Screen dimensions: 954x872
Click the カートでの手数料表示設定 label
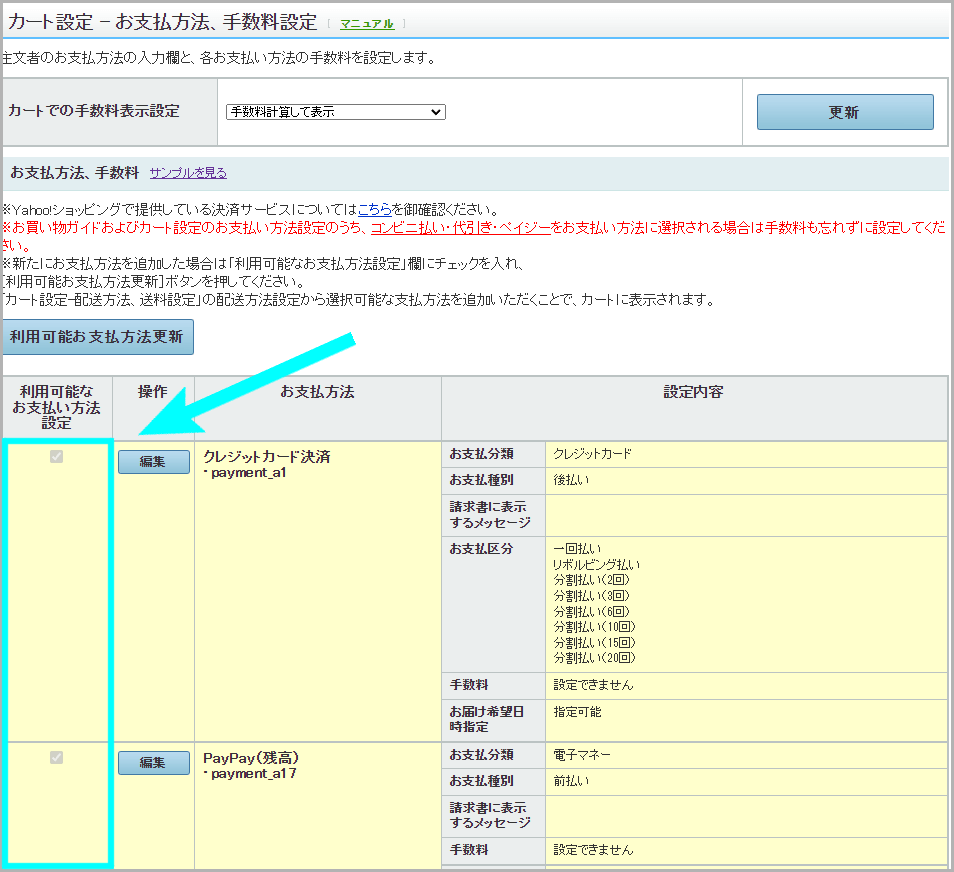pyautogui.click(x=94, y=111)
